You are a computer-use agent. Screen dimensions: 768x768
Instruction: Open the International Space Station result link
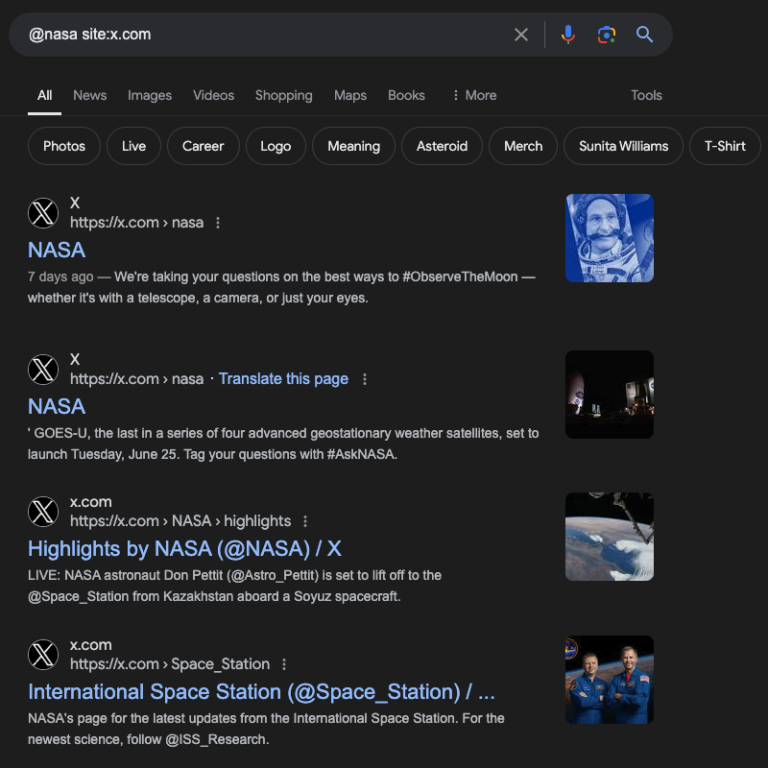[x=261, y=692]
